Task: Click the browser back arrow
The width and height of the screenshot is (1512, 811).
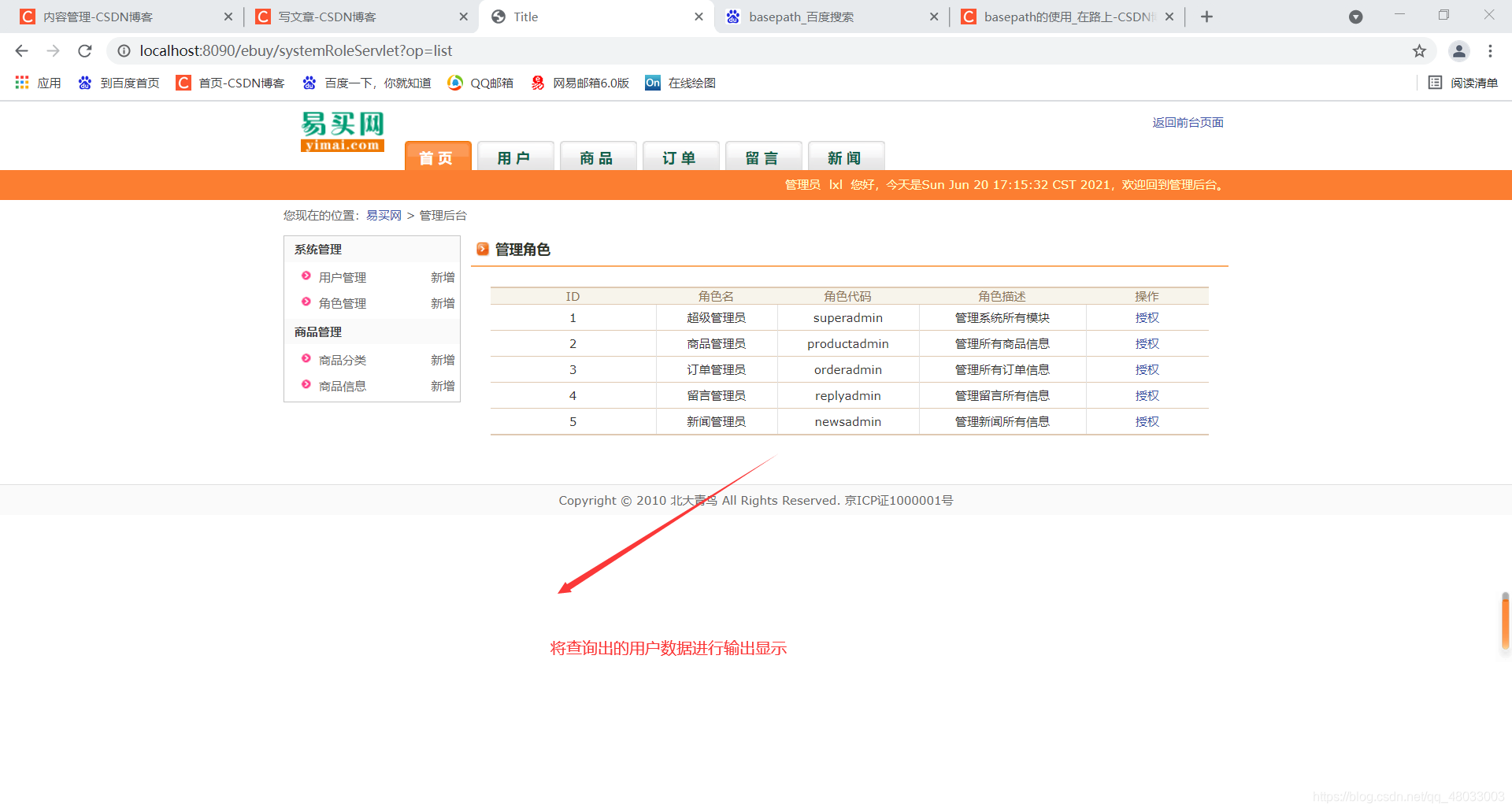Action: point(21,51)
